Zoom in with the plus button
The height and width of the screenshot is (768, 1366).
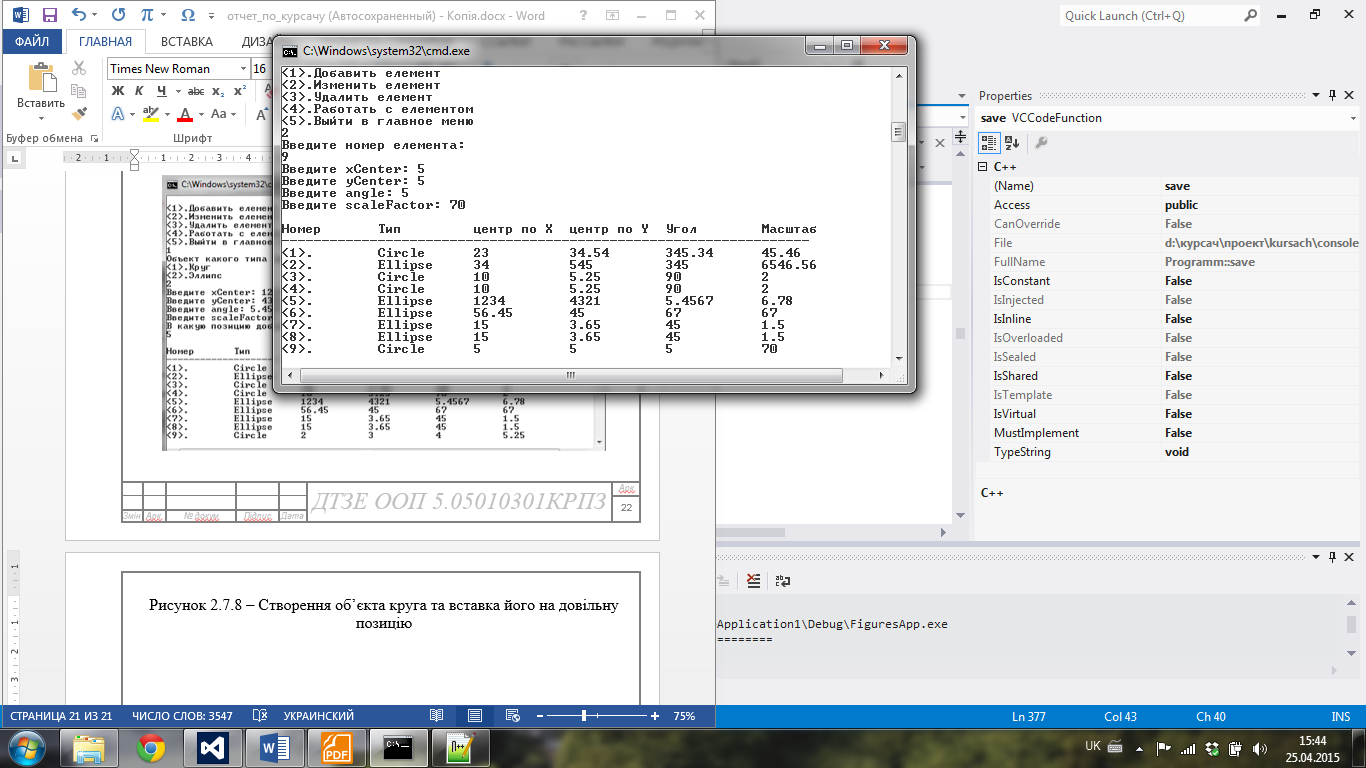[x=655, y=716]
